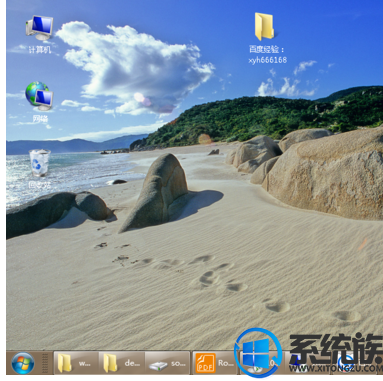Viewport: 383px width, 381px height.
Task: Select the 百度经验 yellow folder icon
Action: tap(264, 27)
